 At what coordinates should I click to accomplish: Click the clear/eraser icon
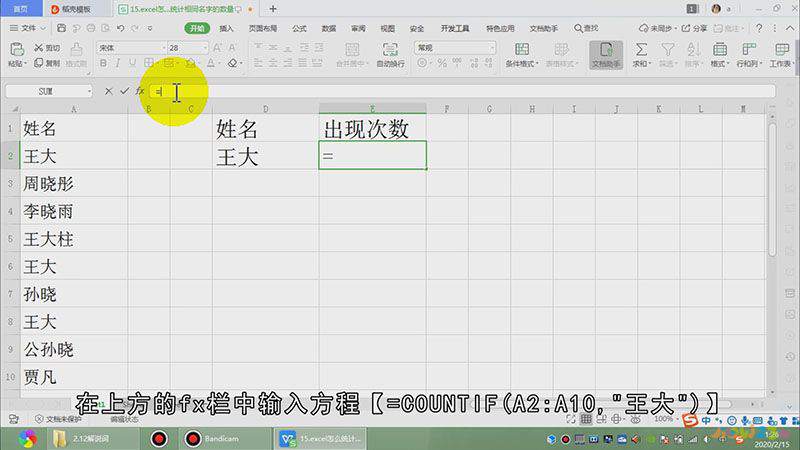[x=233, y=63]
